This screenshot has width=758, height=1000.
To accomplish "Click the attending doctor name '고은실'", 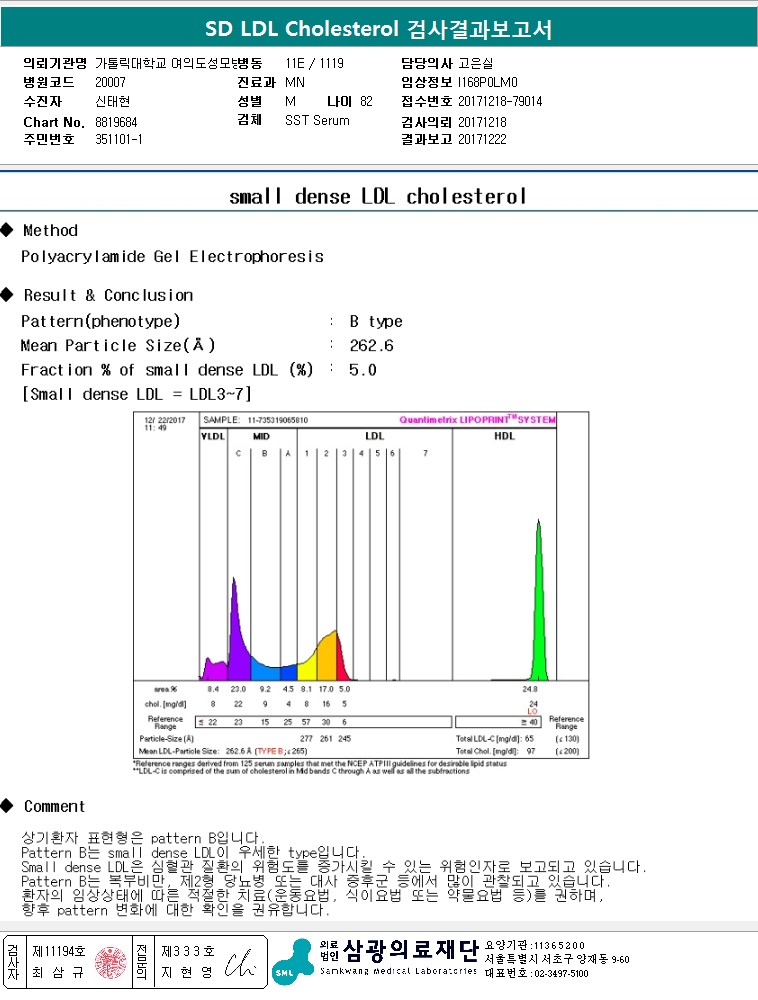I will coord(476,63).
